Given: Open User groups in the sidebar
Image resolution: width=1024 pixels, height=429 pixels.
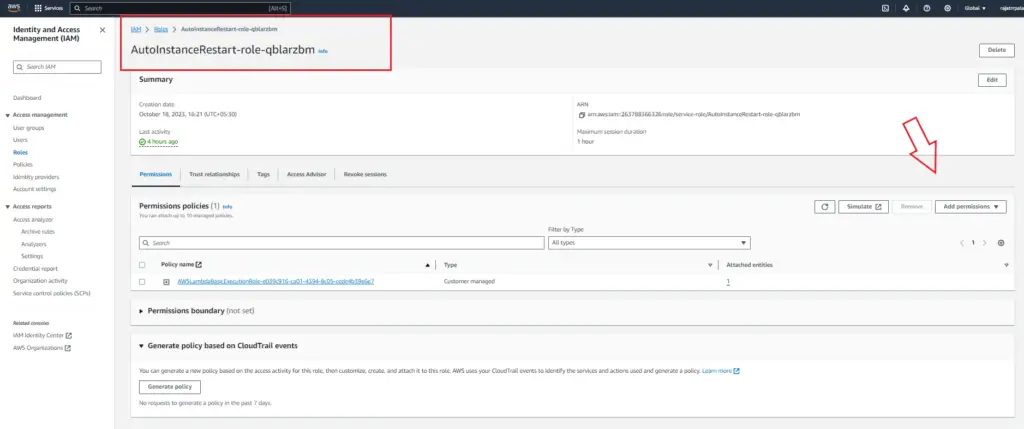Looking at the screenshot, I should [29, 128].
